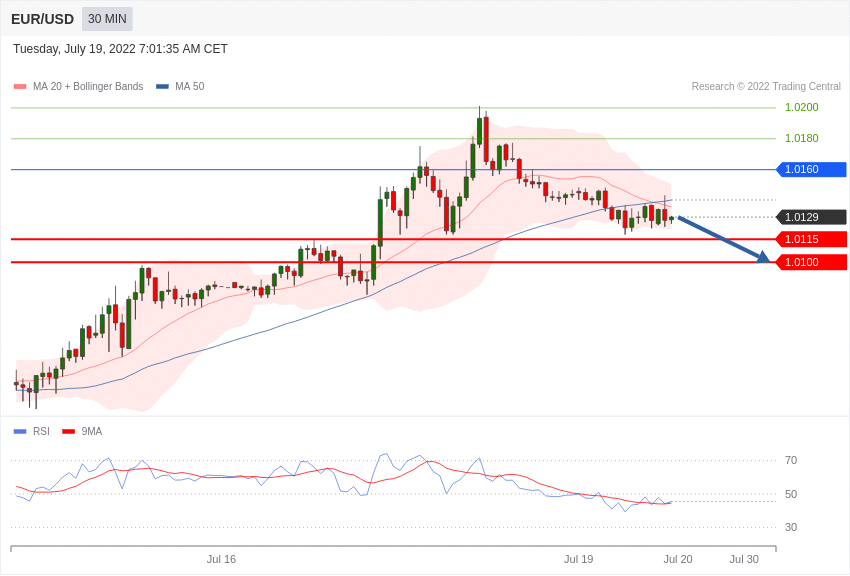
Task: Click the blue 1.0160 pivot price tag
Action: 812,170
